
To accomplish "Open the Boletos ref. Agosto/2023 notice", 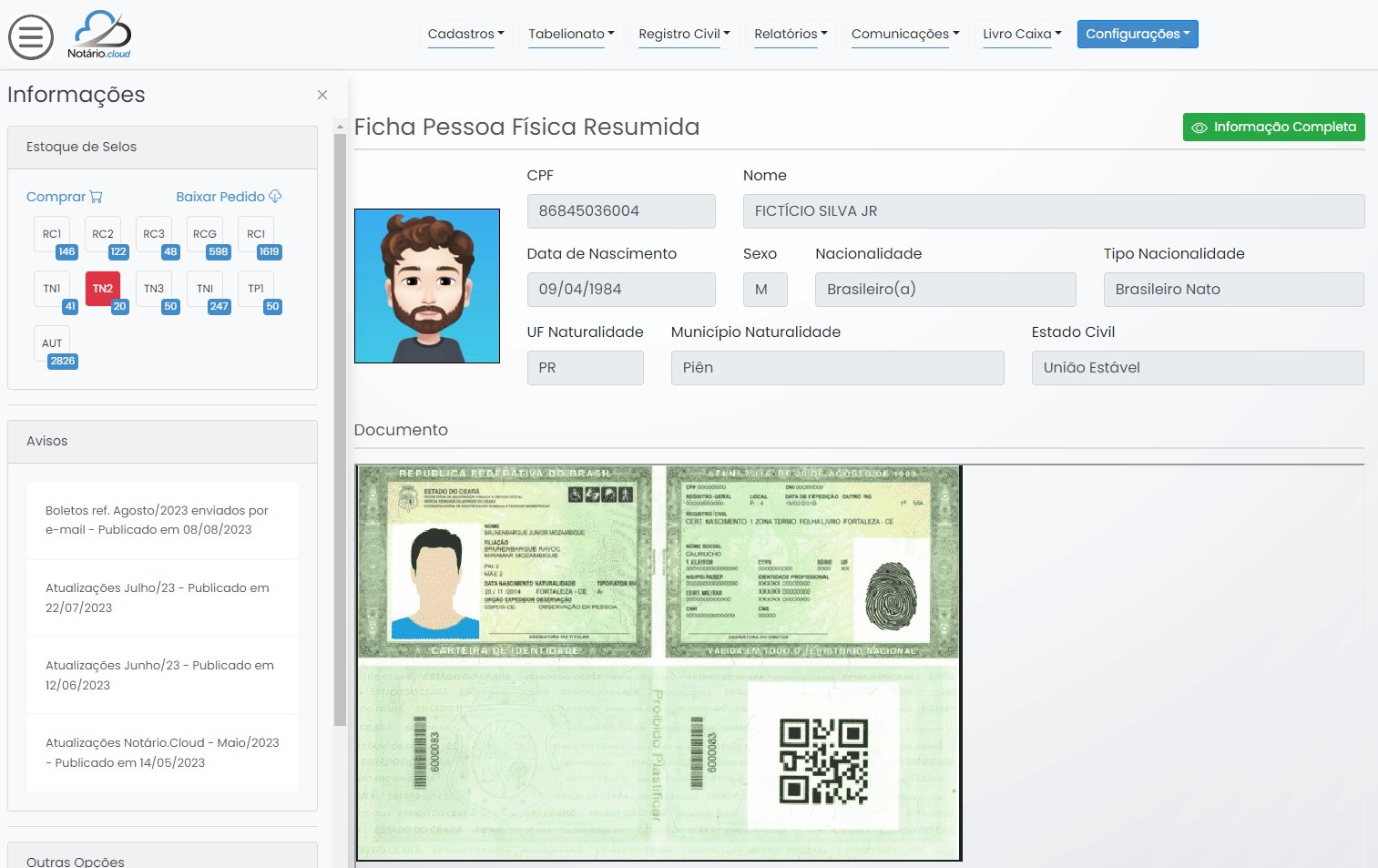I will 162,520.
